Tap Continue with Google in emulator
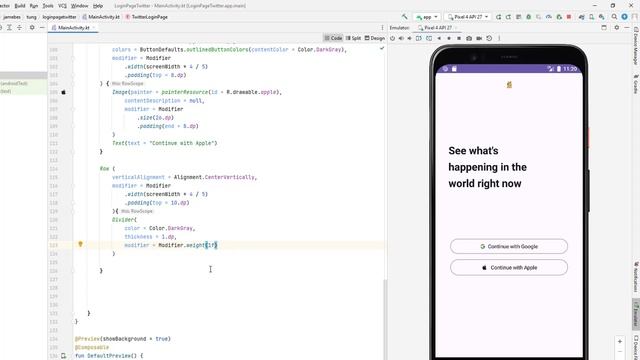The width and height of the screenshot is (640, 360). click(x=509, y=247)
